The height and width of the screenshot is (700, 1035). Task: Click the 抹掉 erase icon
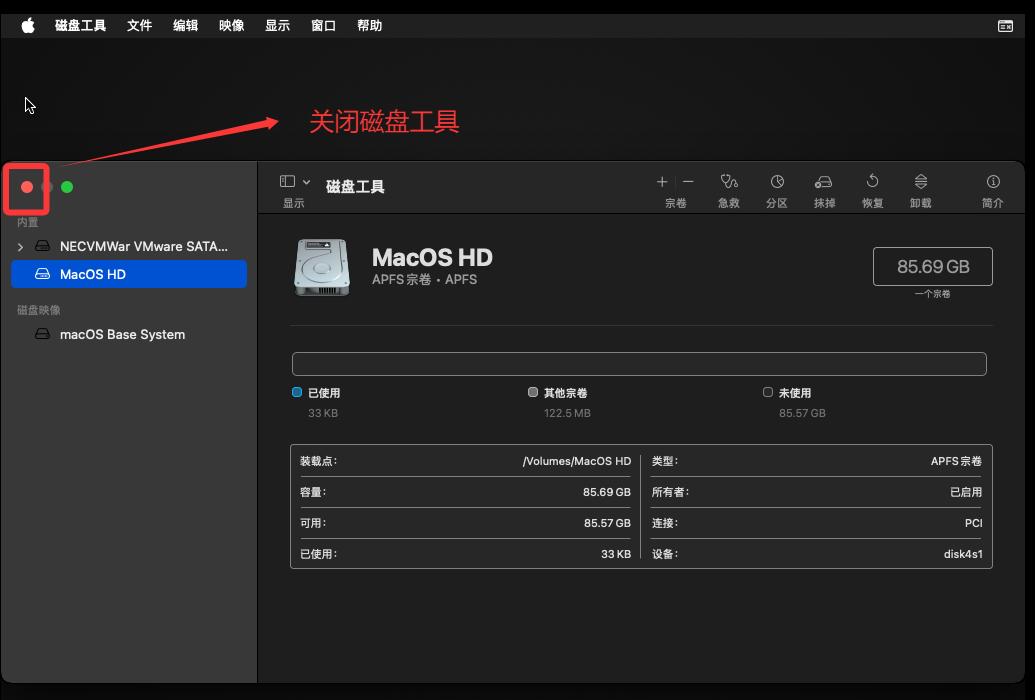coord(824,182)
